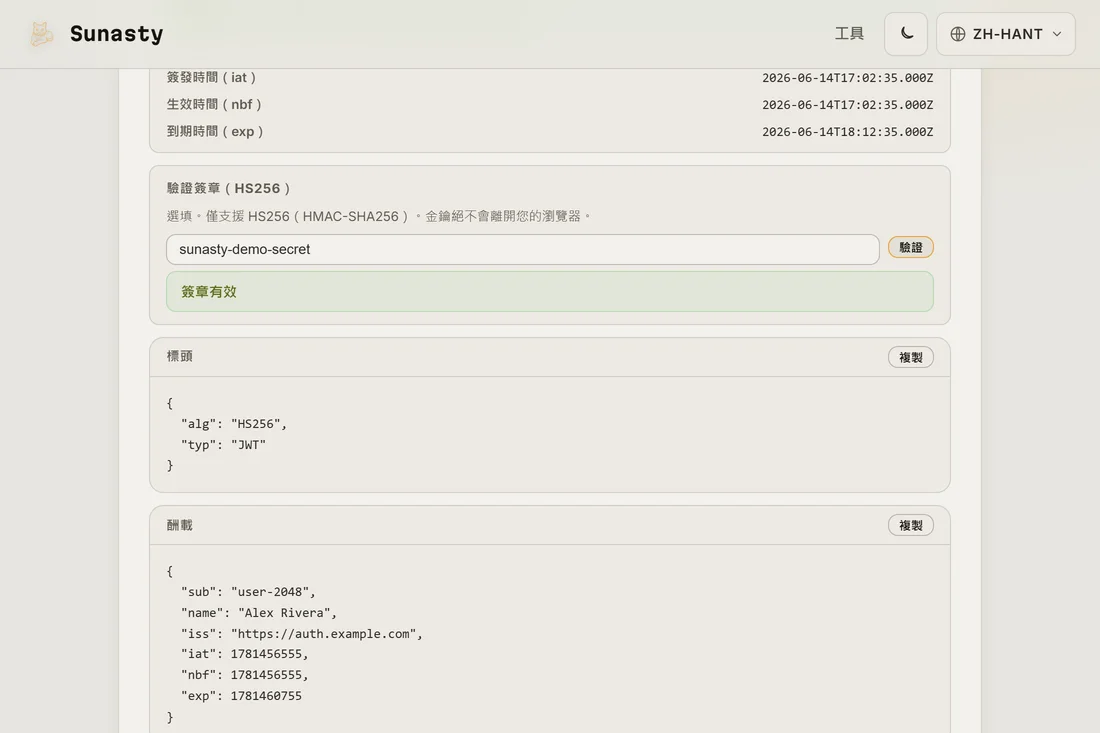Viewport: 1100px width, 733px height.
Task: Copy the 標頭 header section with 複製
Action: 910,357
